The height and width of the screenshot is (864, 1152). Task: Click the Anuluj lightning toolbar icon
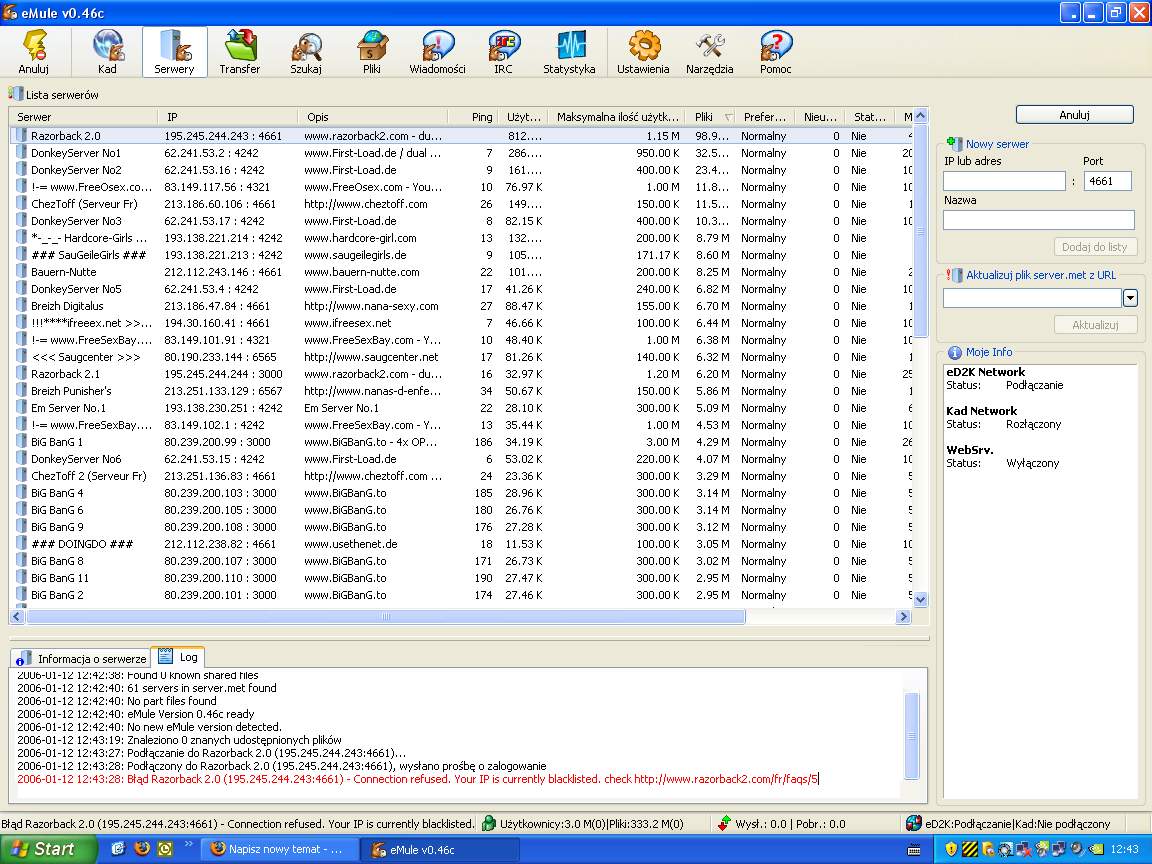(x=34, y=51)
